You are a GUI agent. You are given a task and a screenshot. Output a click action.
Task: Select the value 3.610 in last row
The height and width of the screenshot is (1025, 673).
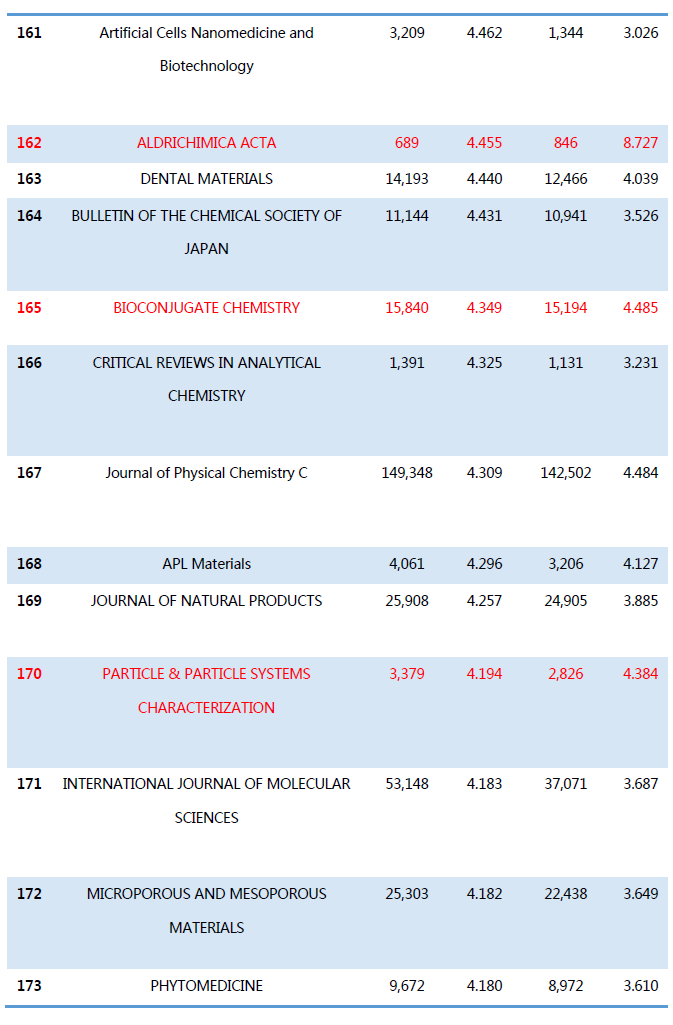tap(640, 986)
